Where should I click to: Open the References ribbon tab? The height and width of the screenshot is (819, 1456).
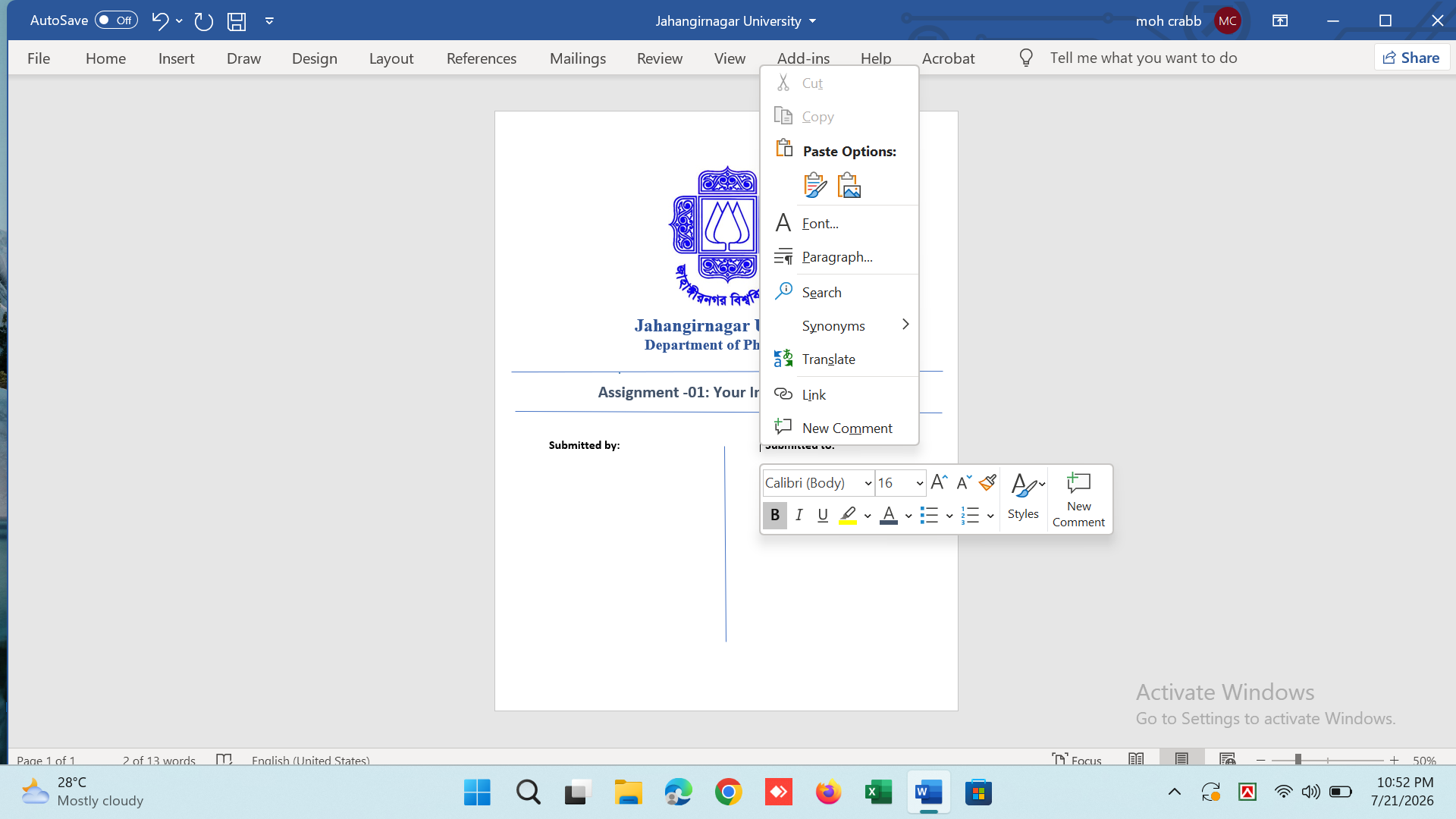481,58
